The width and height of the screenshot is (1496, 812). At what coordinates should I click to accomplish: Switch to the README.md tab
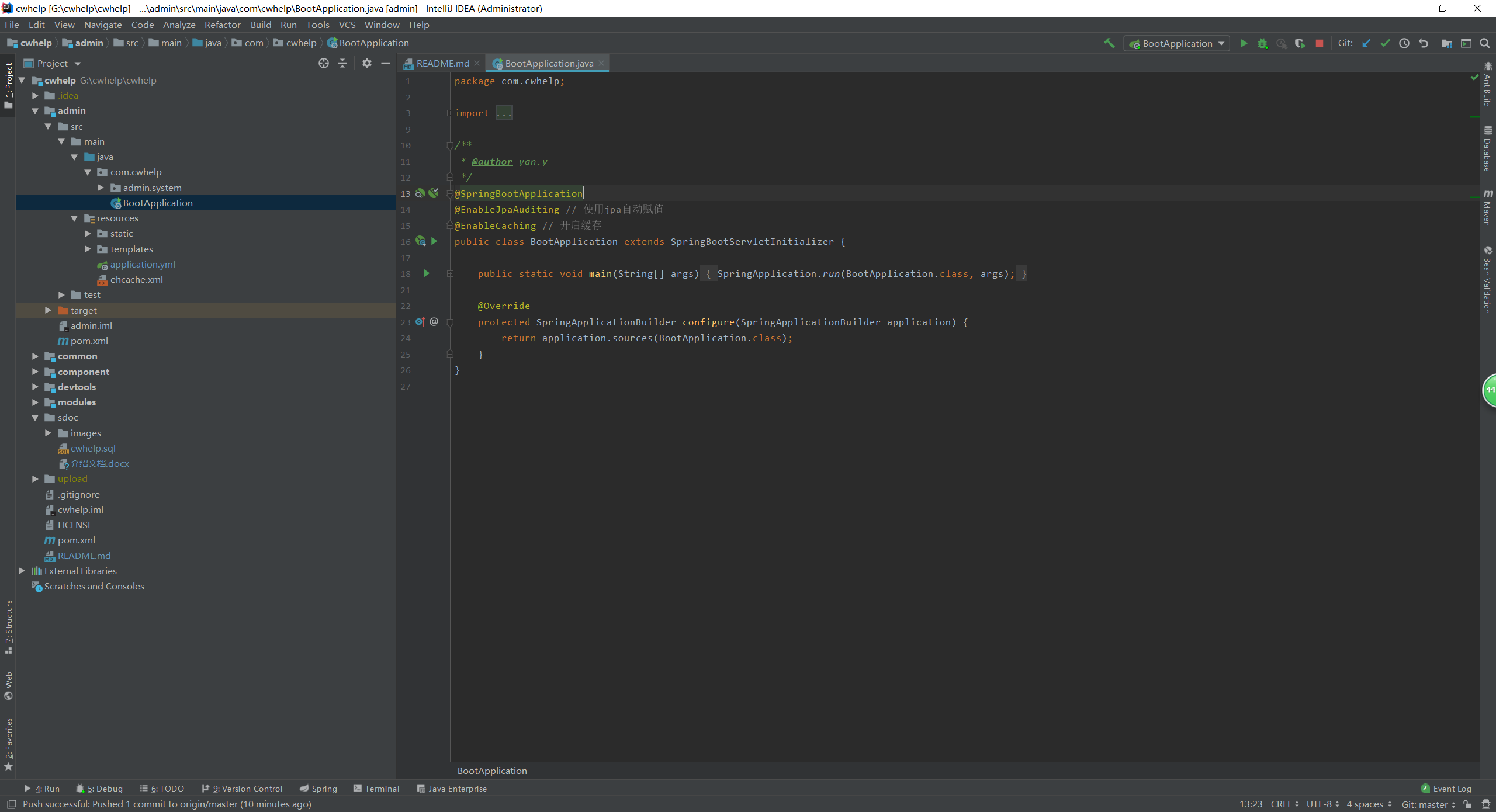coord(442,63)
